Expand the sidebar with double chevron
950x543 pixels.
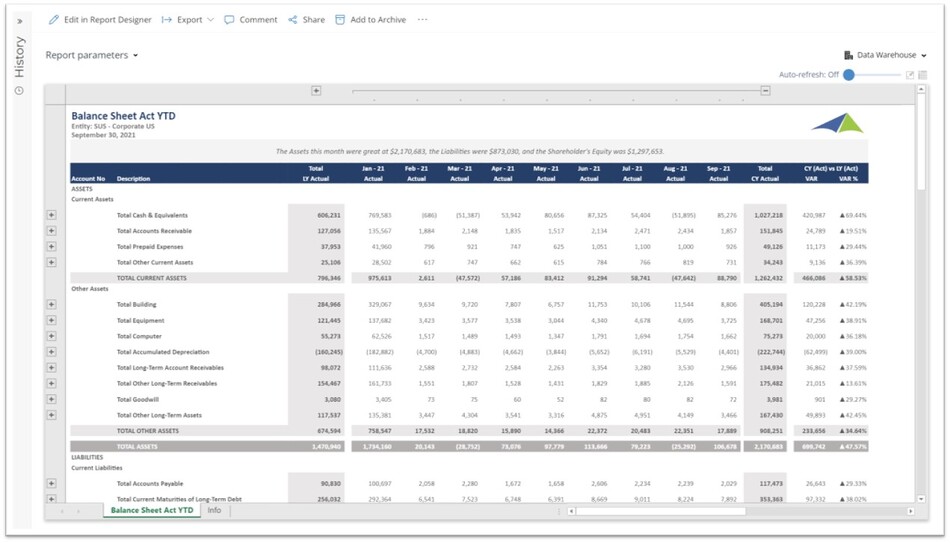[19, 21]
